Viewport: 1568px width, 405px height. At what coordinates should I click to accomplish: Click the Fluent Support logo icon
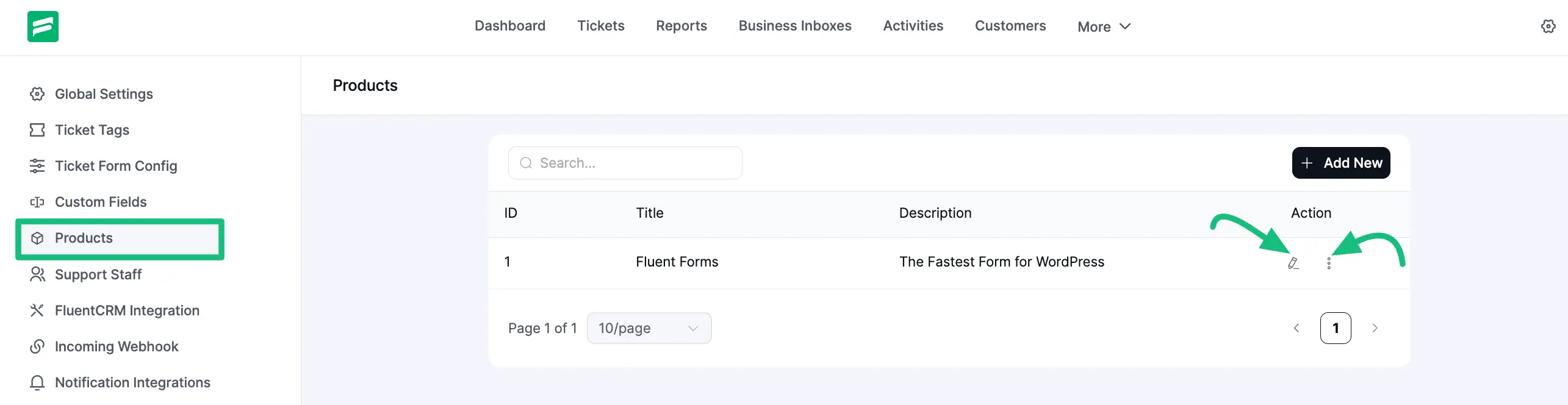click(43, 26)
